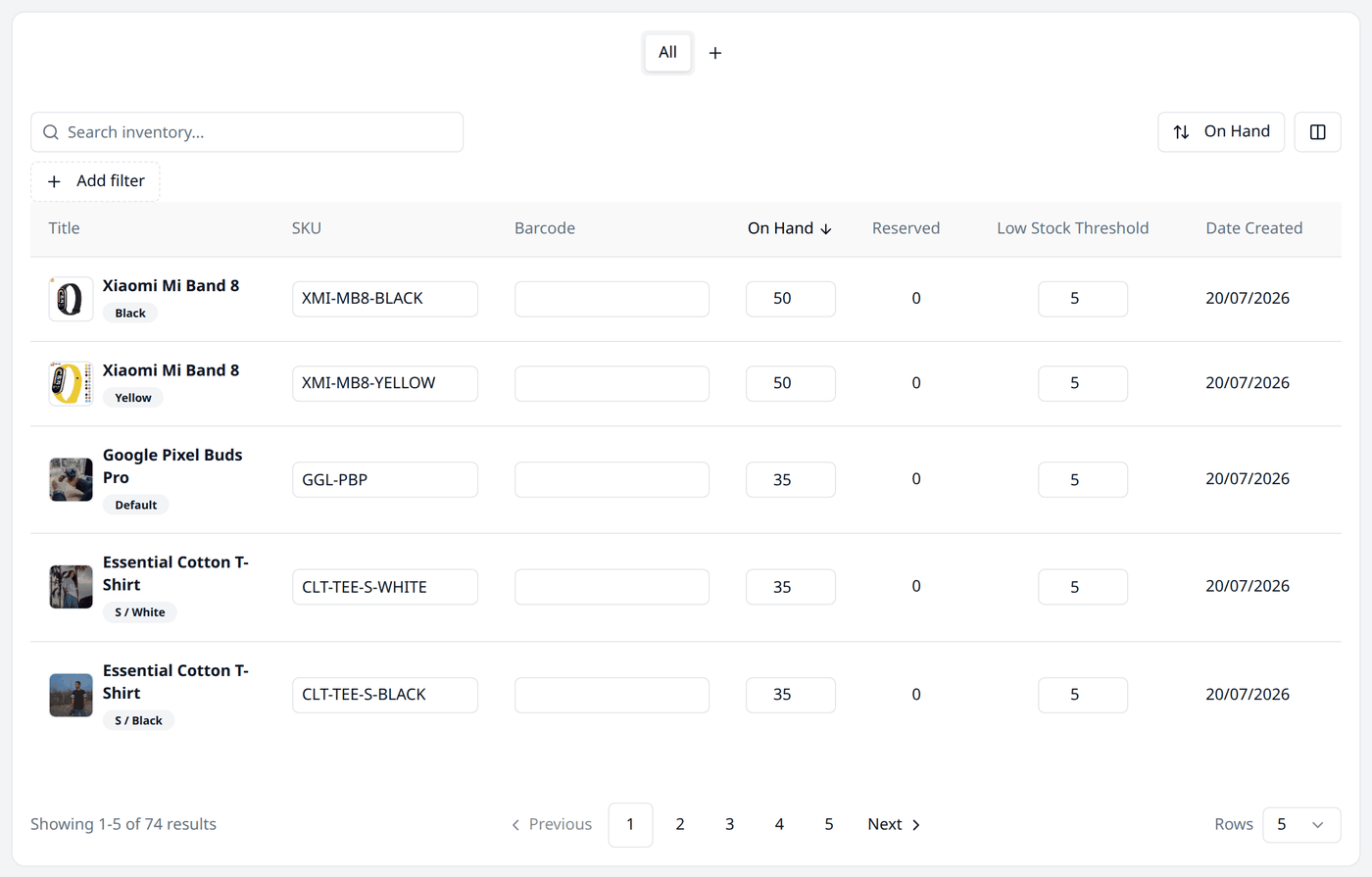Edit On Hand quantity for XMI-MB8-YELLOW
The image size is (1372, 877).
pos(791,383)
